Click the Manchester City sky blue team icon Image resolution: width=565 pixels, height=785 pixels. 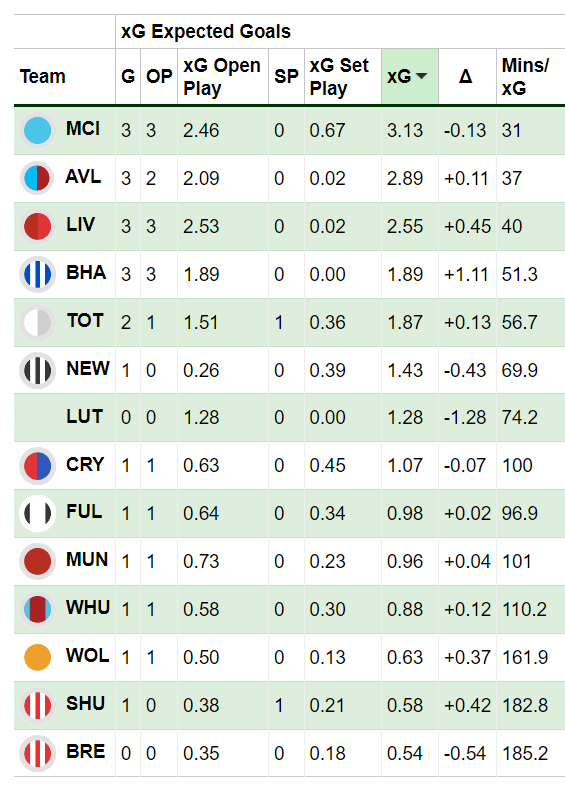coord(38,130)
